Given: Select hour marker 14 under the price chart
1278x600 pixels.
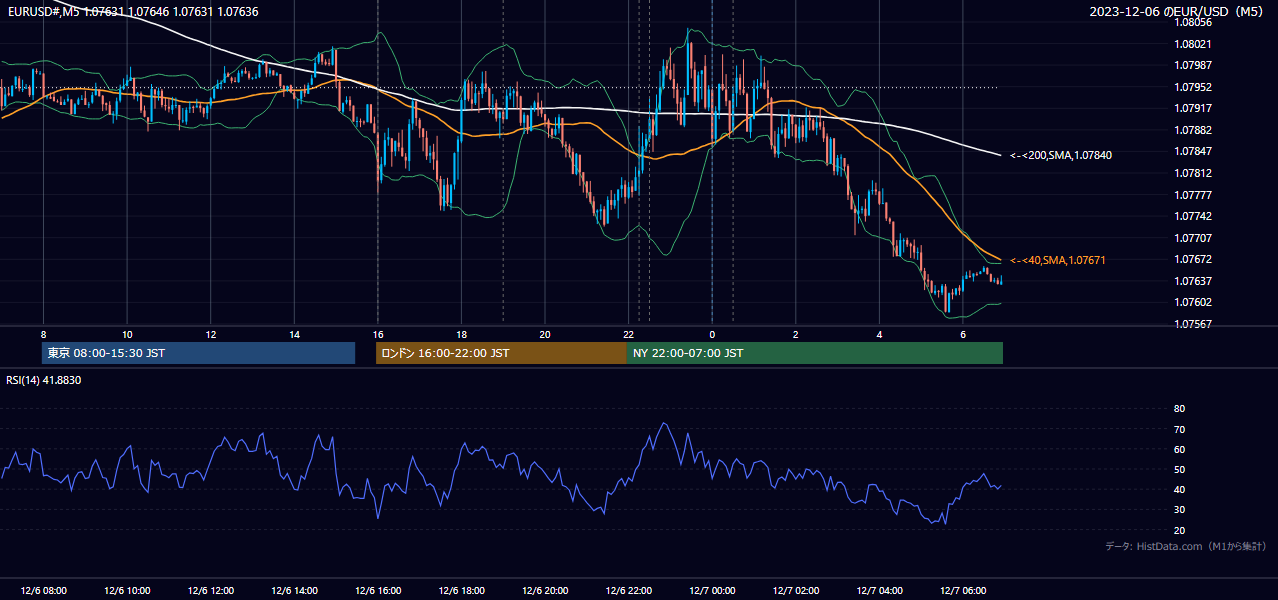Looking at the screenshot, I should 294,334.
